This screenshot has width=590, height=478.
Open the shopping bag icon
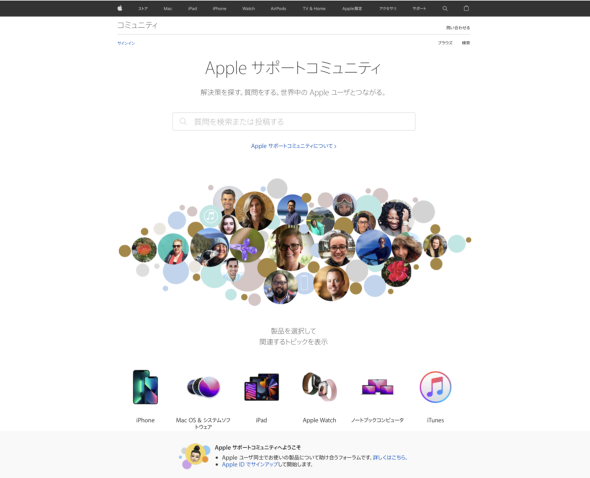(466, 8)
